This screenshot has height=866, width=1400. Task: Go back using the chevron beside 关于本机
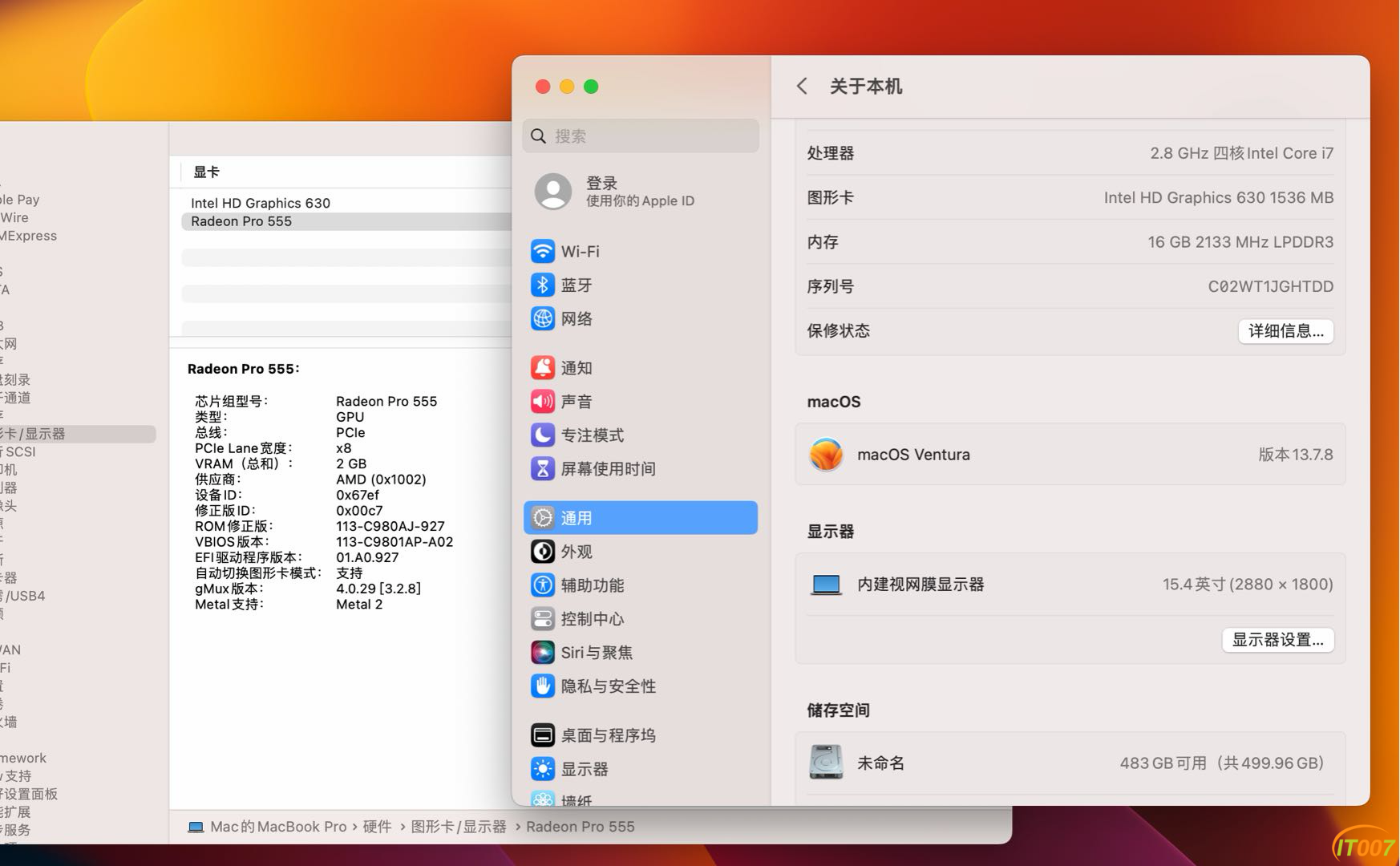coord(802,86)
